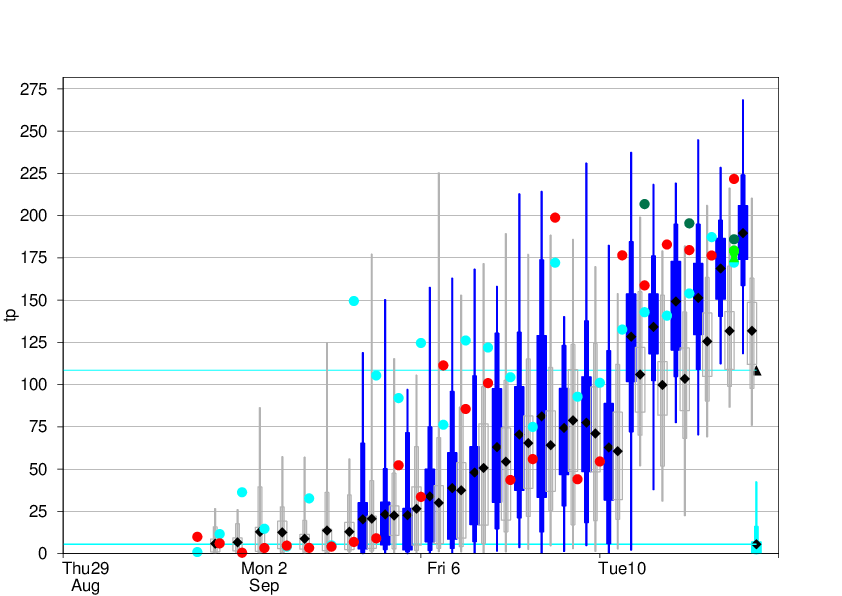The image size is (842, 596).
Task: Click the leftmost red dot near 10
Action: point(197,537)
